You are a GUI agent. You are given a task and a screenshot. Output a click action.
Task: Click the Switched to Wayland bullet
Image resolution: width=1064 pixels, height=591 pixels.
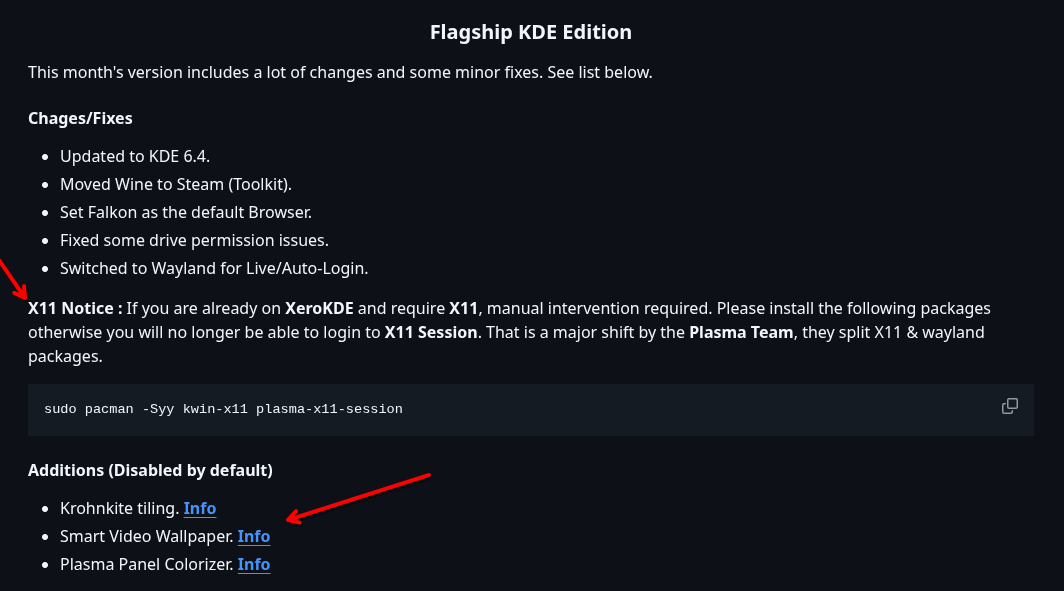214,268
